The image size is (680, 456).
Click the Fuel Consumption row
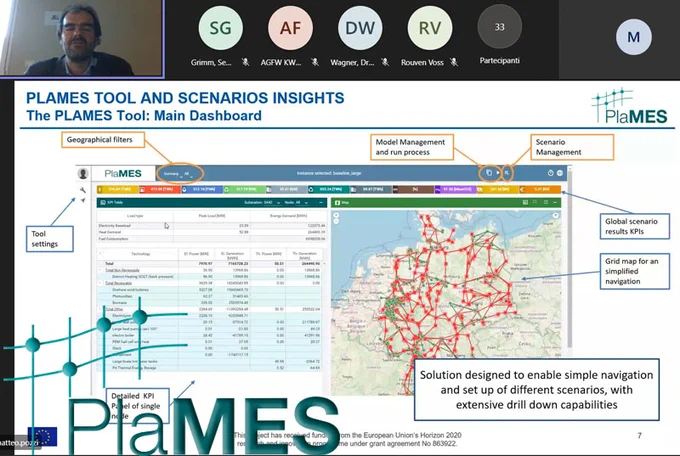click(212, 239)
